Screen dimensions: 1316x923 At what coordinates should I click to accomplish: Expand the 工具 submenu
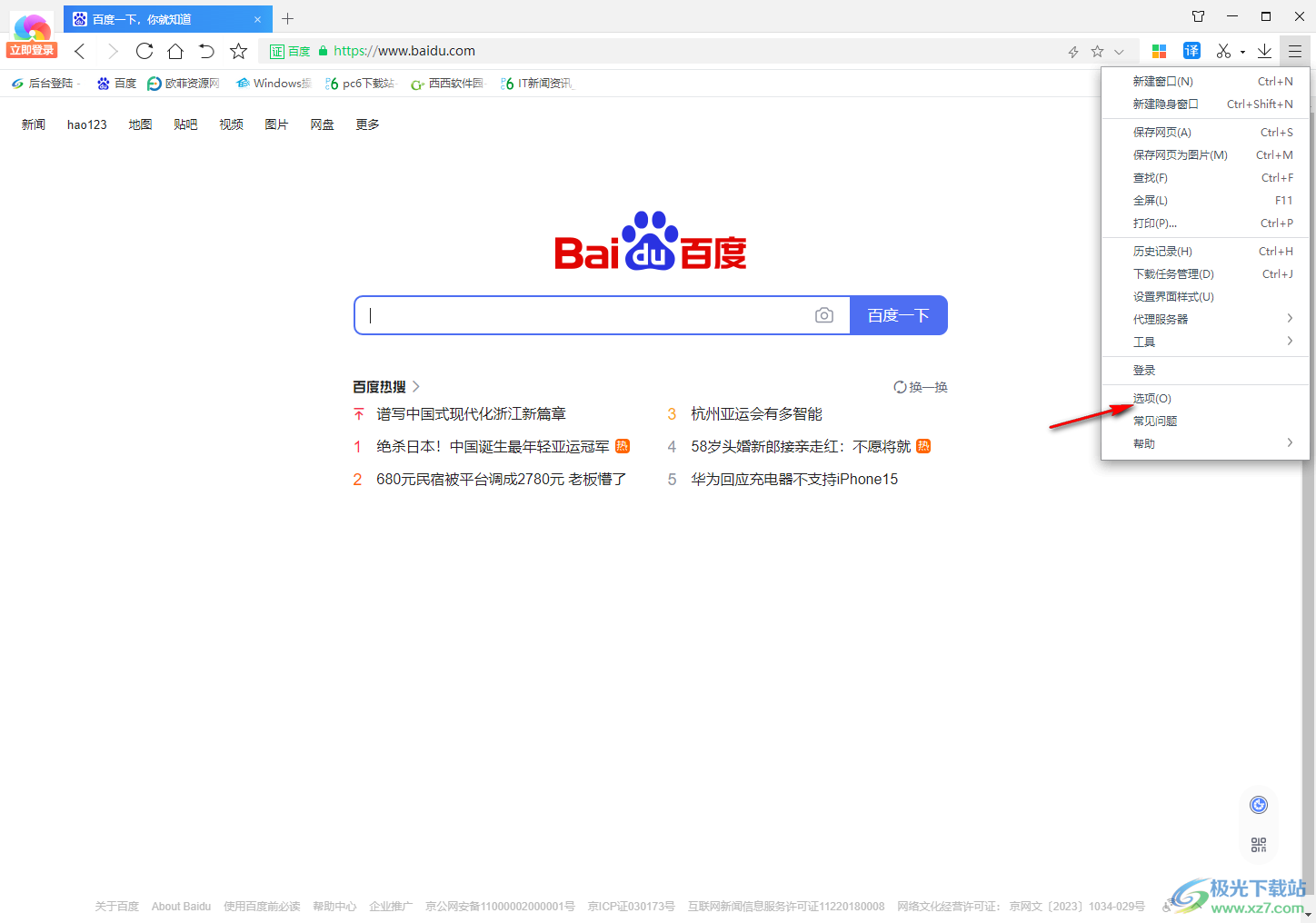(1205, 342)
